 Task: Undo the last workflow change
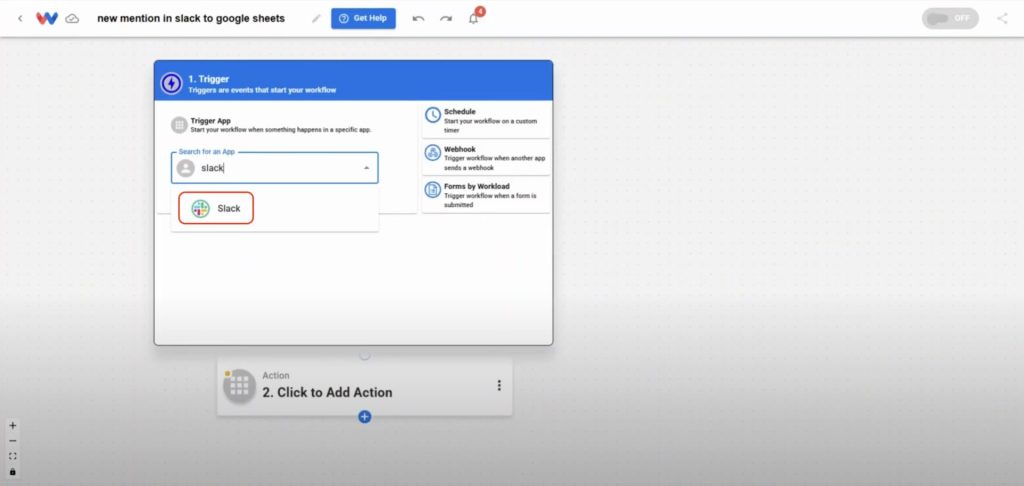(x=419, y=18)
